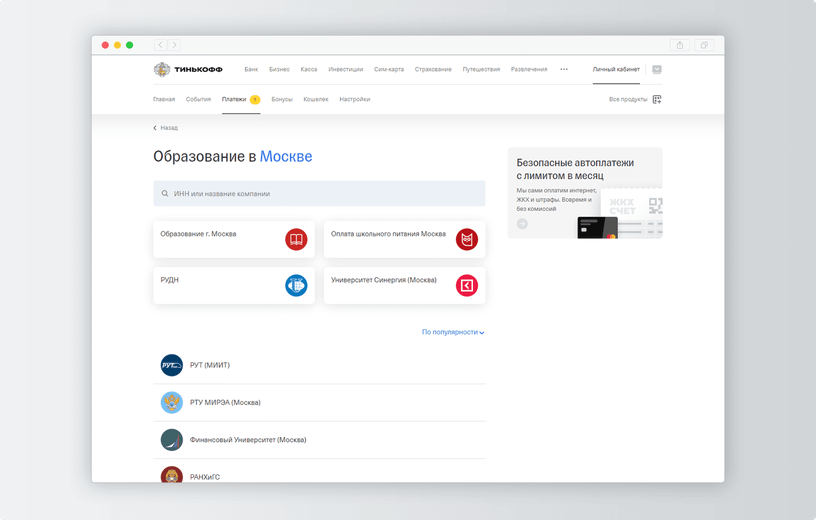
Task: Open the Сим-карта menu item
Action: pos(389,69)
